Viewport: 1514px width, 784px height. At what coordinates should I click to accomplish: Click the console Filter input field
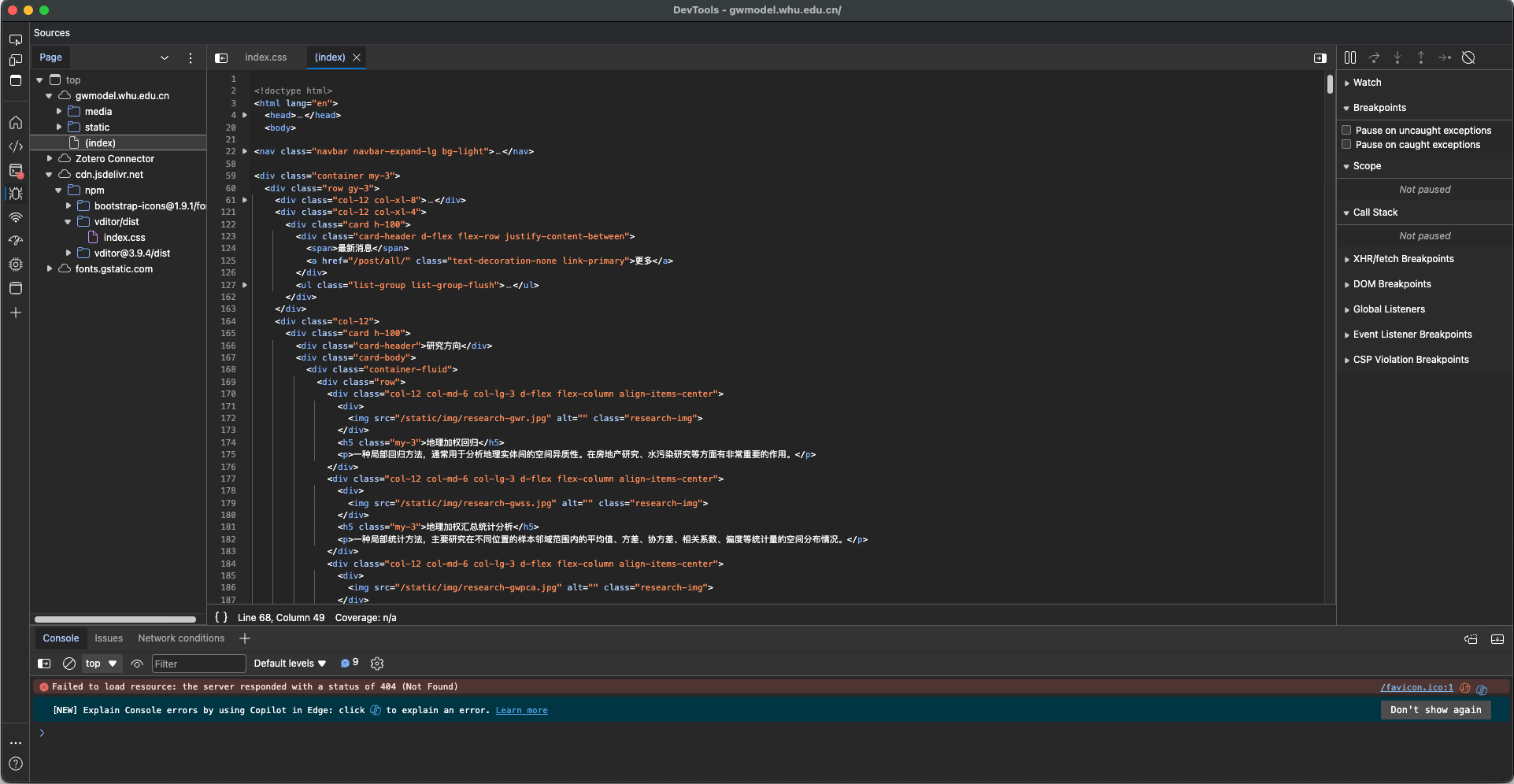(198, 664)
